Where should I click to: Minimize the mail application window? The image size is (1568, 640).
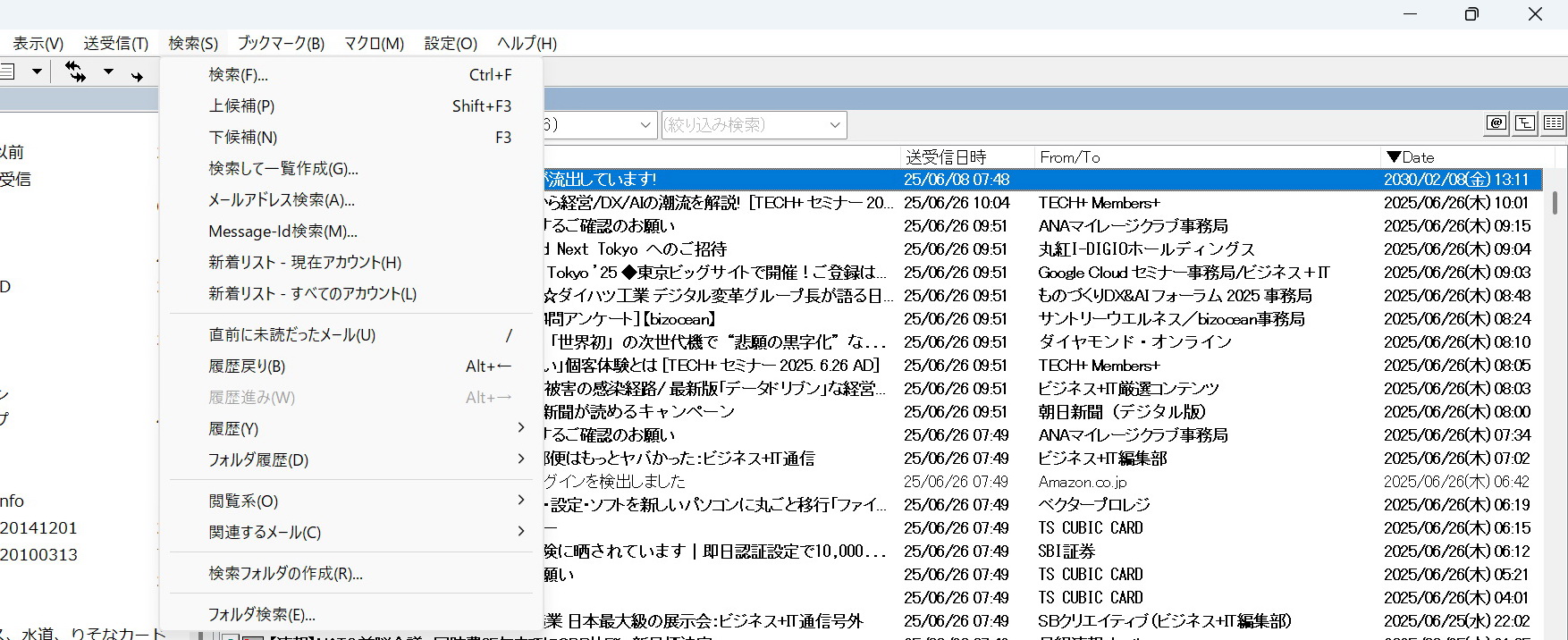pyautogui.click(x=1411, y=14)
